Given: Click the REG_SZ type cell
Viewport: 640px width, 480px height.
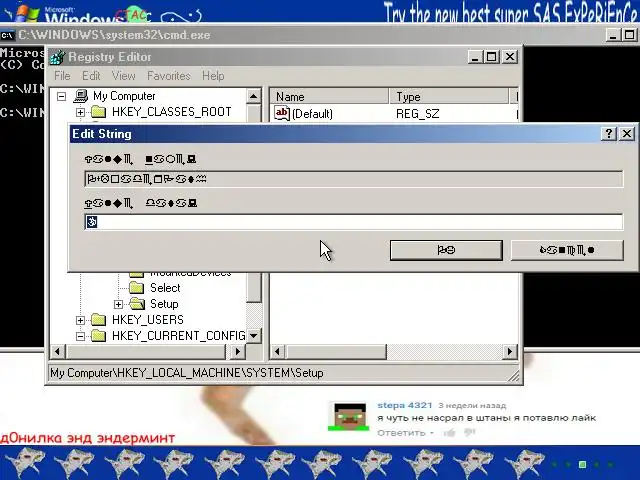Looking at the screenshot, I should (x=418, y=113).
